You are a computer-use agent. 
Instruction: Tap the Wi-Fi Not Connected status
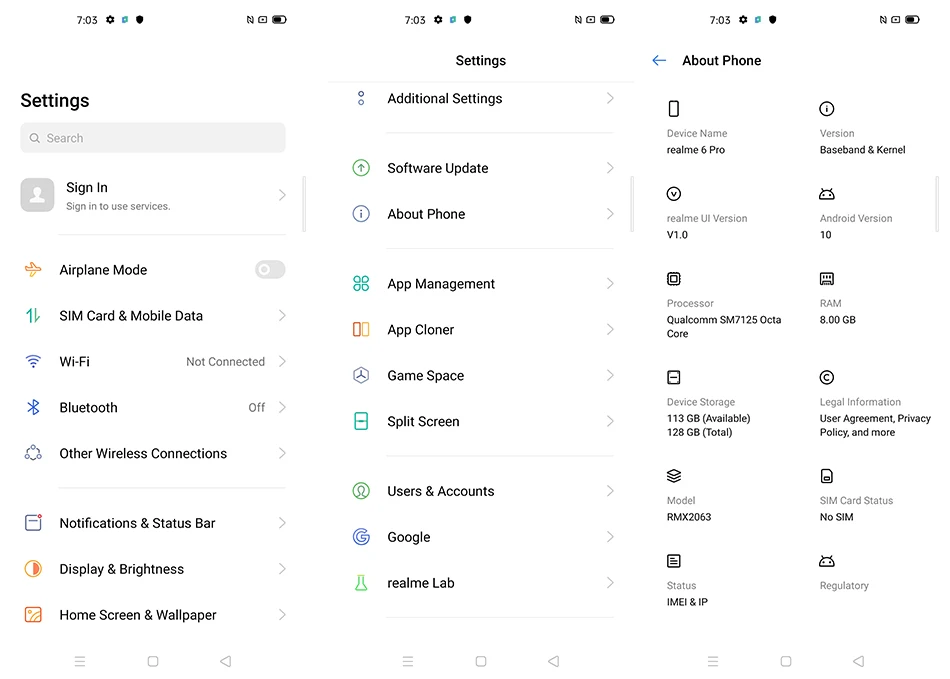coord(225,362)
